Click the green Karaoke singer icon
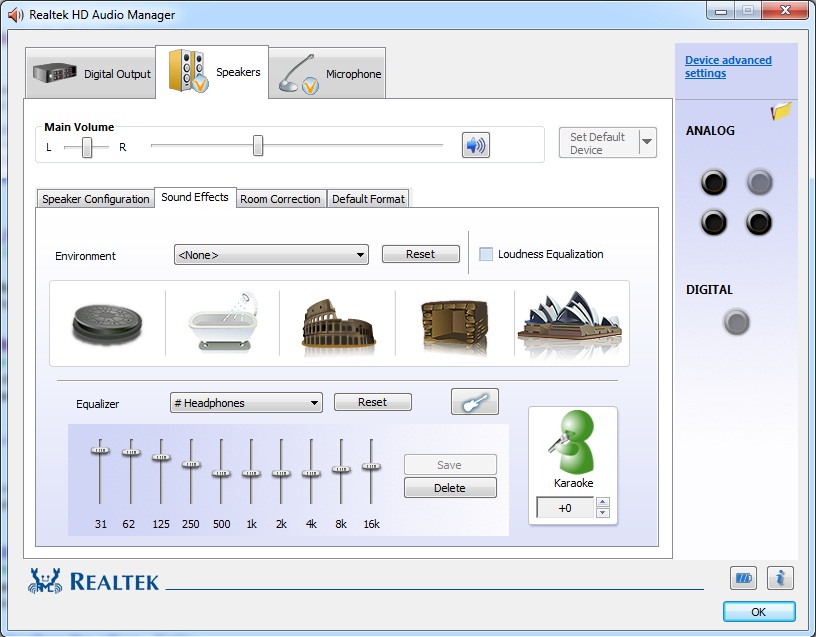Image resolution: width=816 pixels, height=637 pixels. [x=573, y=442]
